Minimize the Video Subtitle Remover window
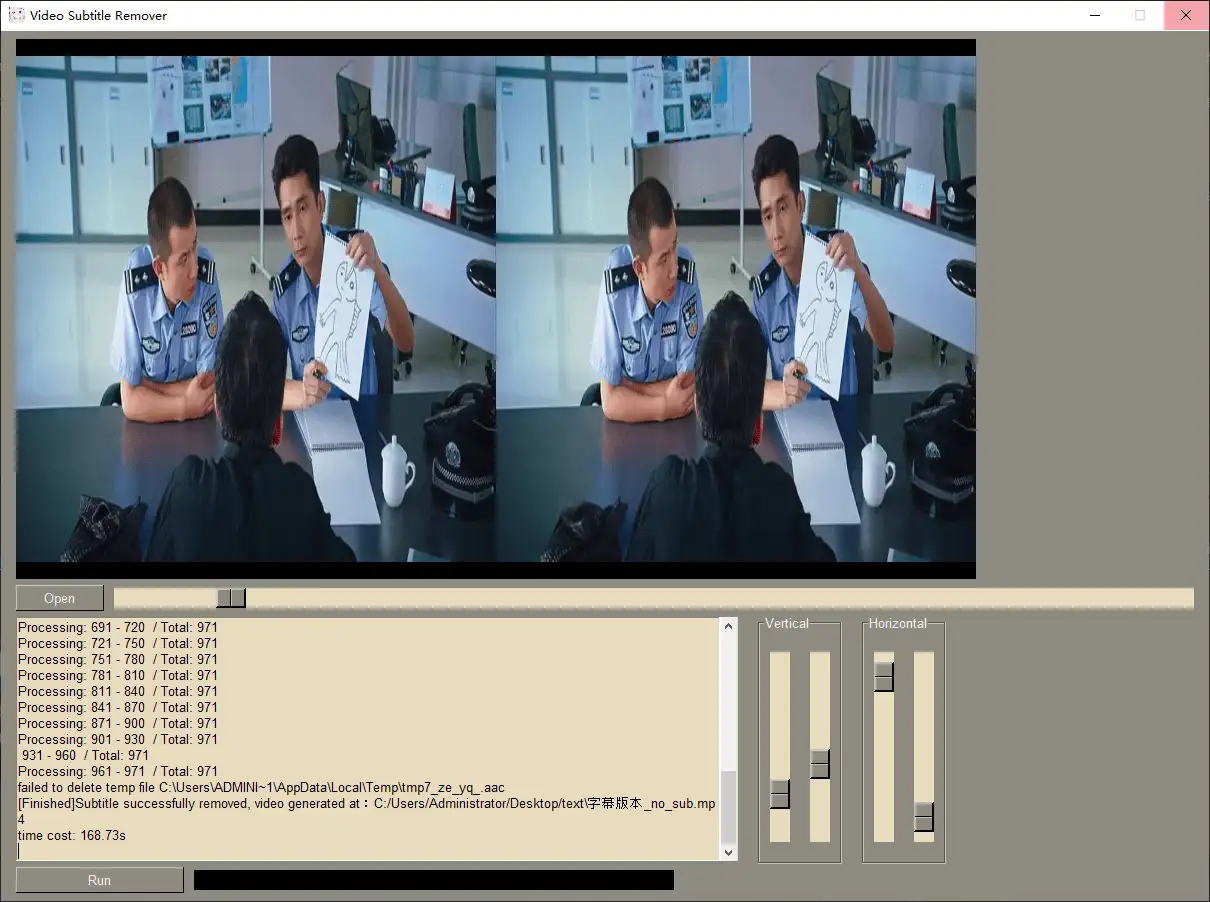Image resolution: width=1210 pixels, height=902 pixels. 1095,15
